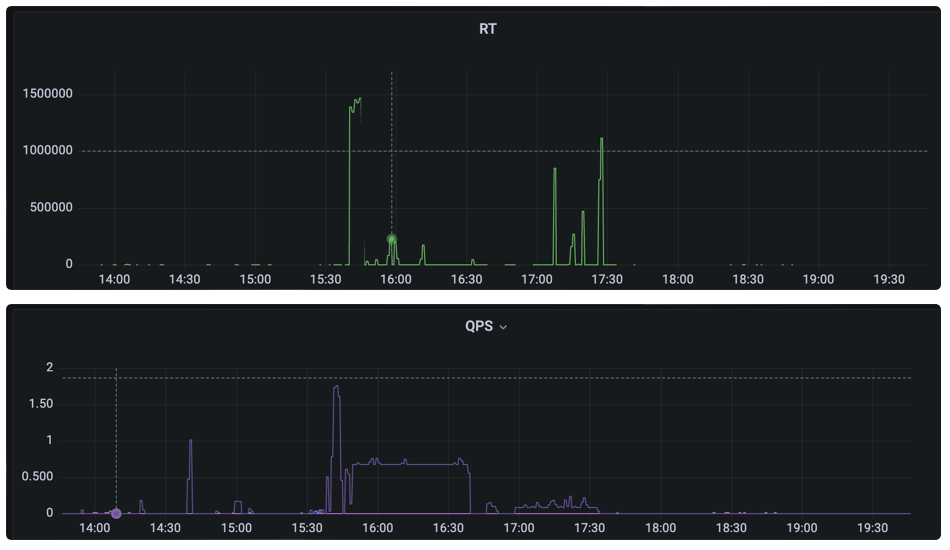The height and width of the screenshot is (550, 950).
Task: Click the 1.50 label on QPS y-axis
Action: [41, 404]
